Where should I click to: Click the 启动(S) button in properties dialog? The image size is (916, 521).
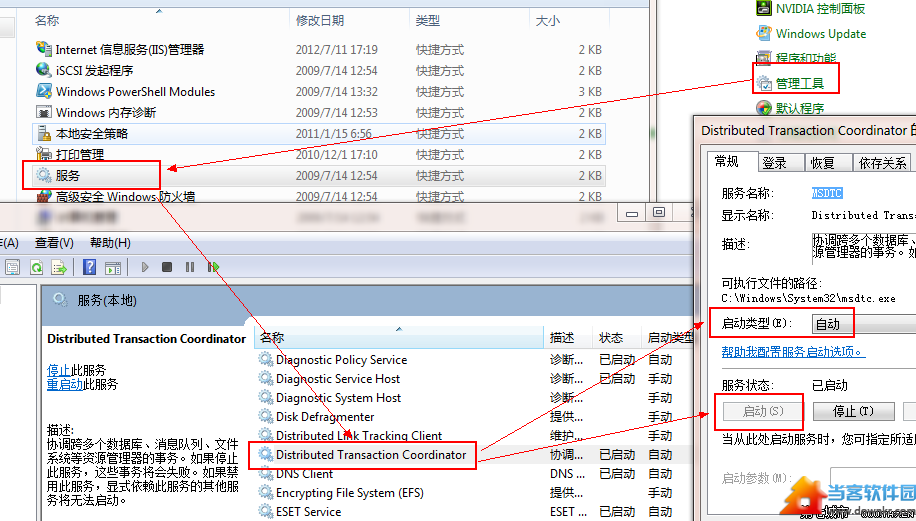pyautogui.click(x=762, y=411)
